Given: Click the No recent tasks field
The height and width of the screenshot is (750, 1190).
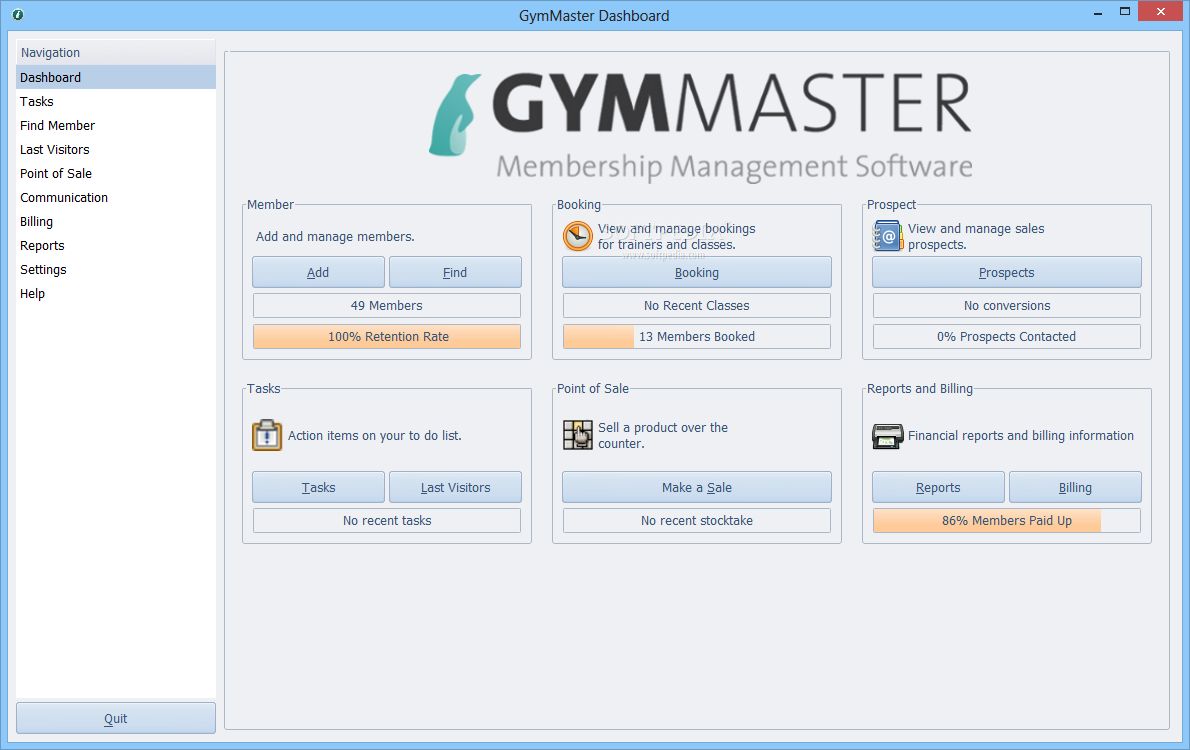Looking at the screenshot, I should coord(387,521).
